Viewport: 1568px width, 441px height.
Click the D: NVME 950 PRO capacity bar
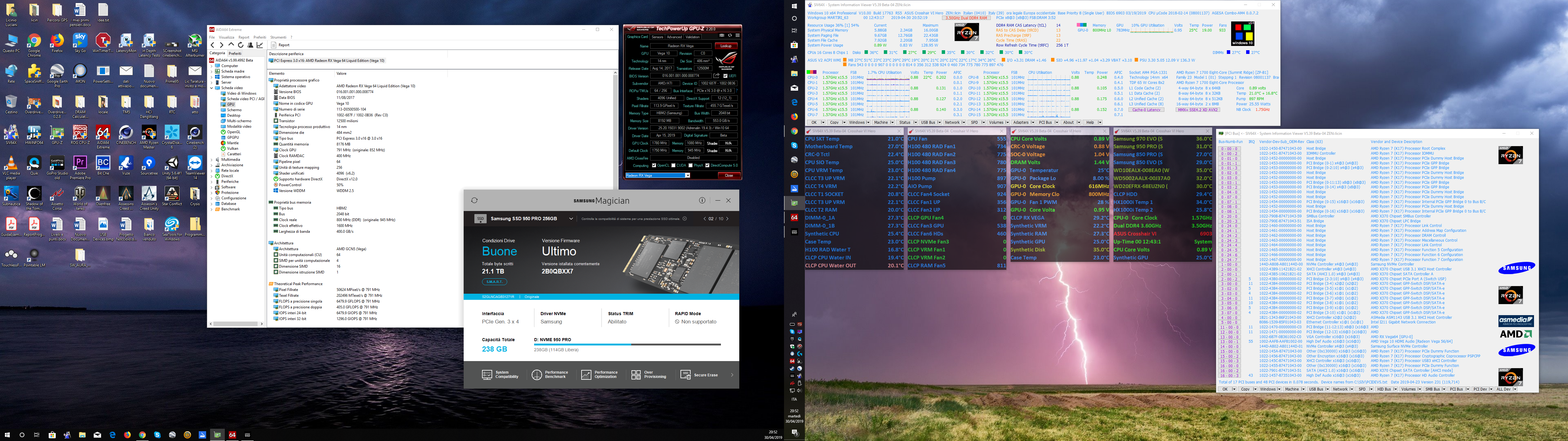tap(627, 345)
